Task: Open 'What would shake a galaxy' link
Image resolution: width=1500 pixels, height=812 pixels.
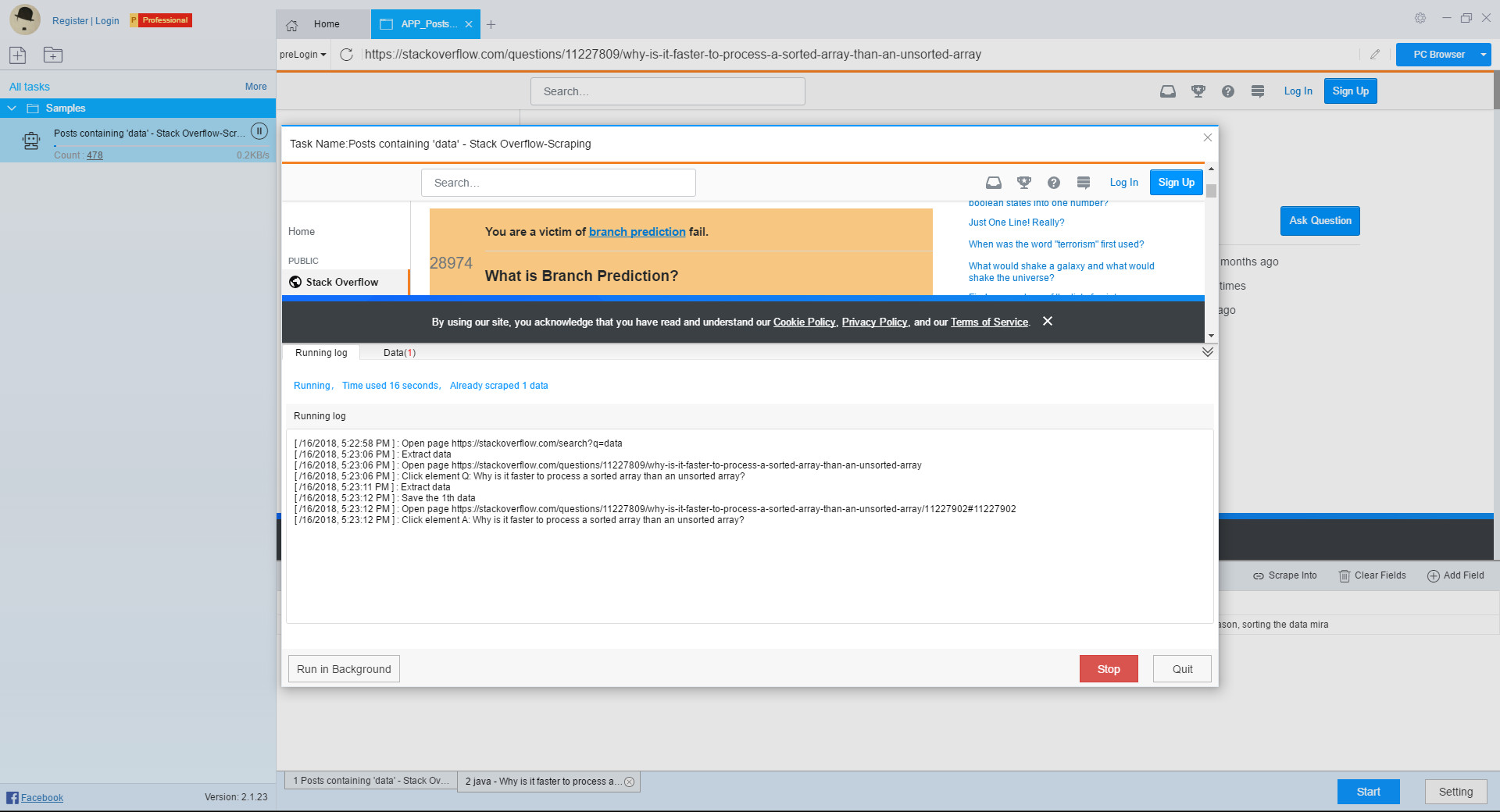Action: 1061,272
